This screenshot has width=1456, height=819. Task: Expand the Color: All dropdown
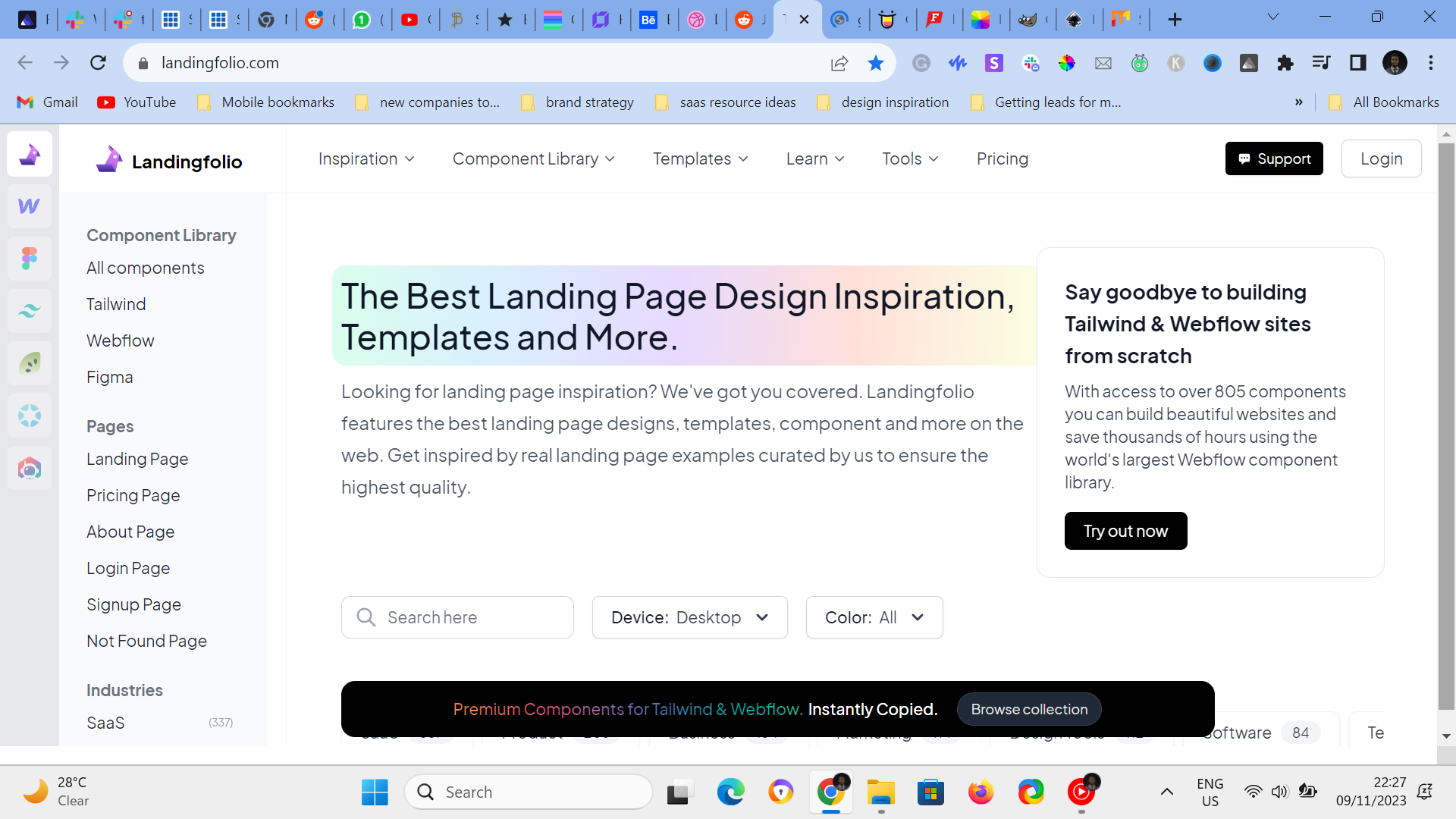(x=874, y=617)
